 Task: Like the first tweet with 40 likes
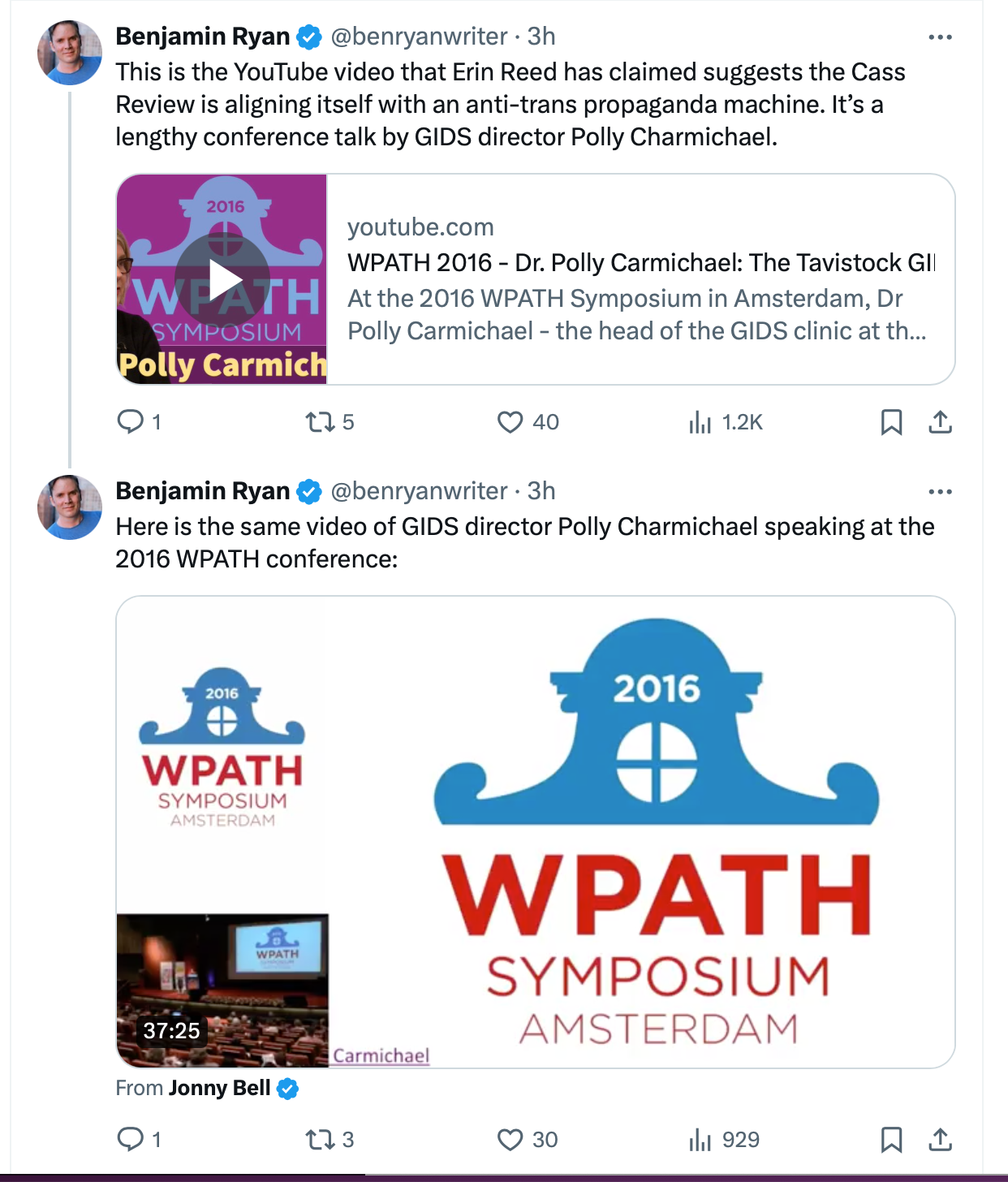[528, 421]
